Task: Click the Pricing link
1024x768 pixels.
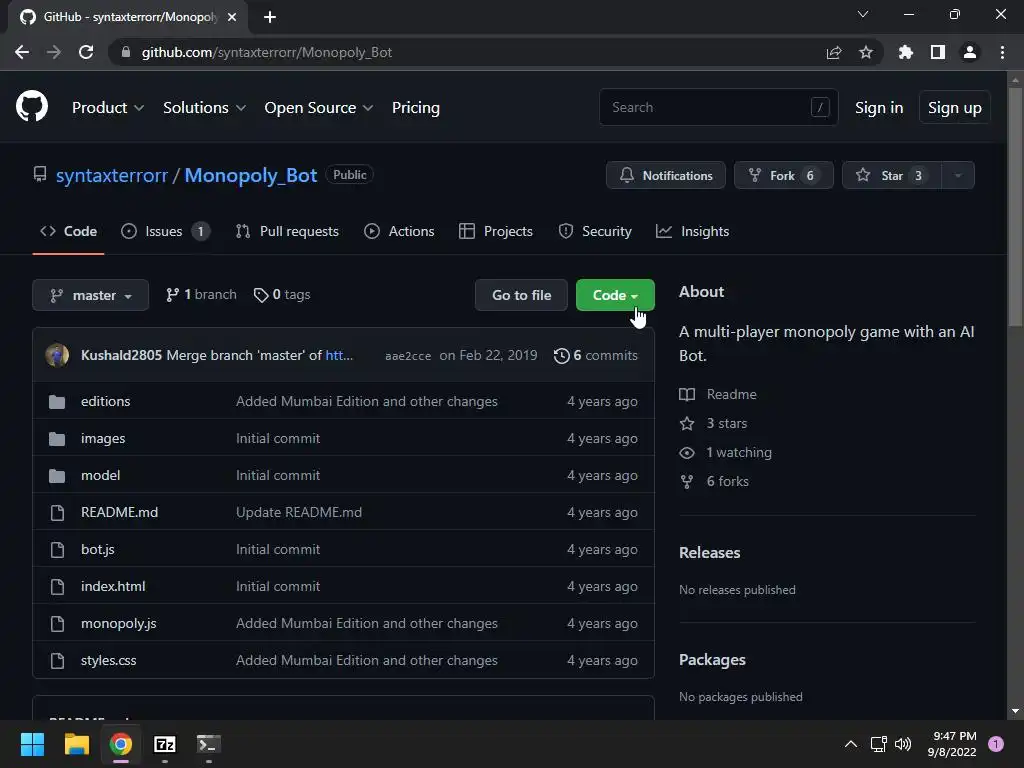Action: coord(416,108)
